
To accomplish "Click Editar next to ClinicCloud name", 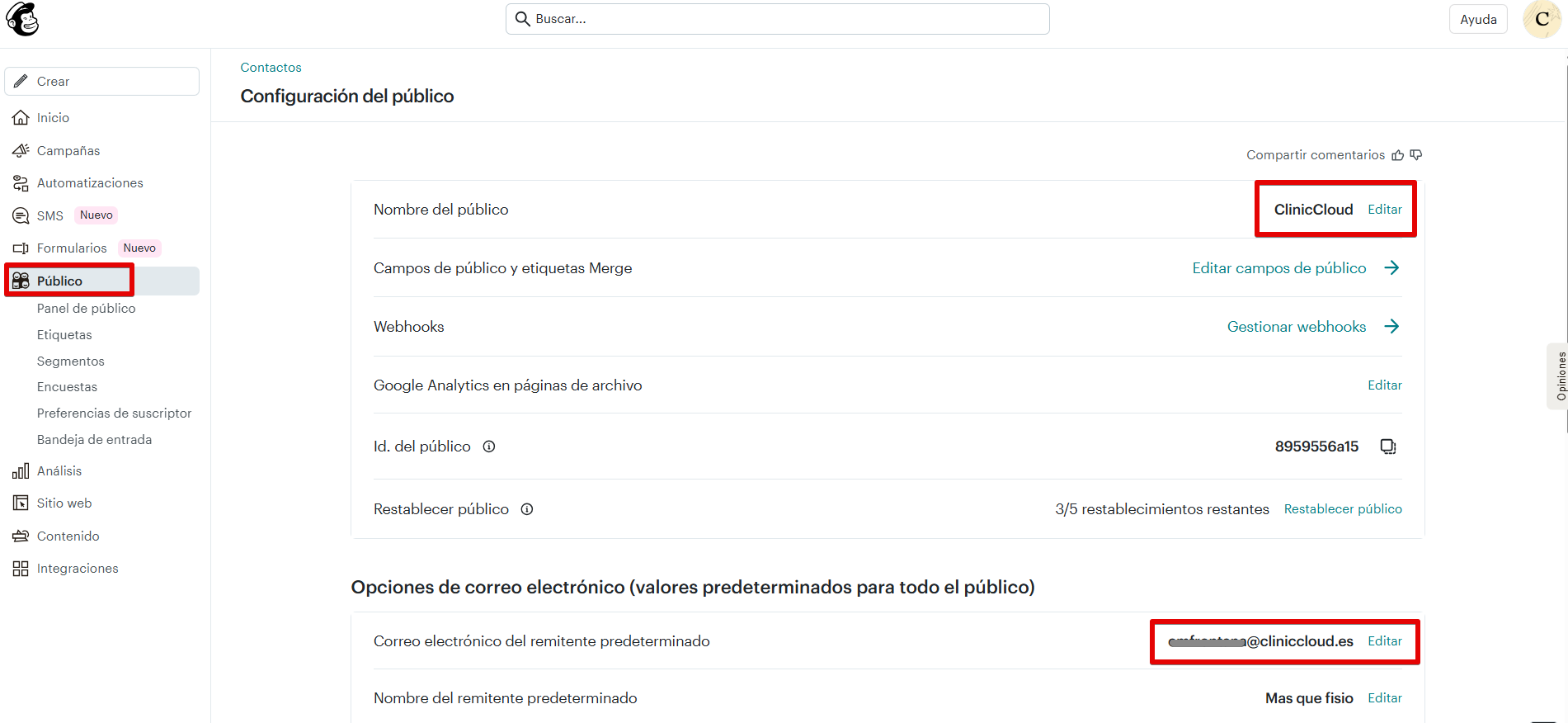I will click(1384, 210).
